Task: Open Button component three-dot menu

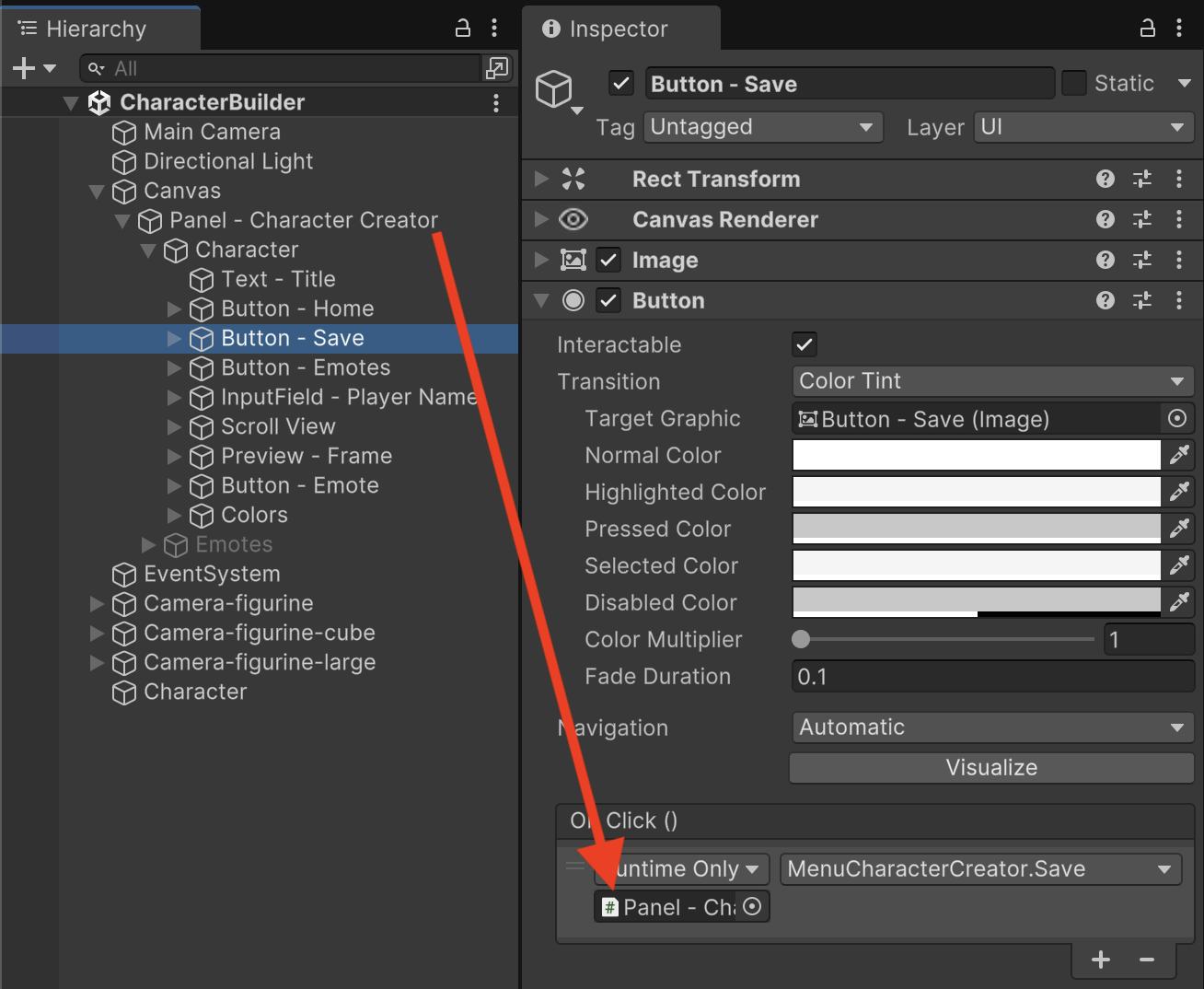Action: point(1179,300)
